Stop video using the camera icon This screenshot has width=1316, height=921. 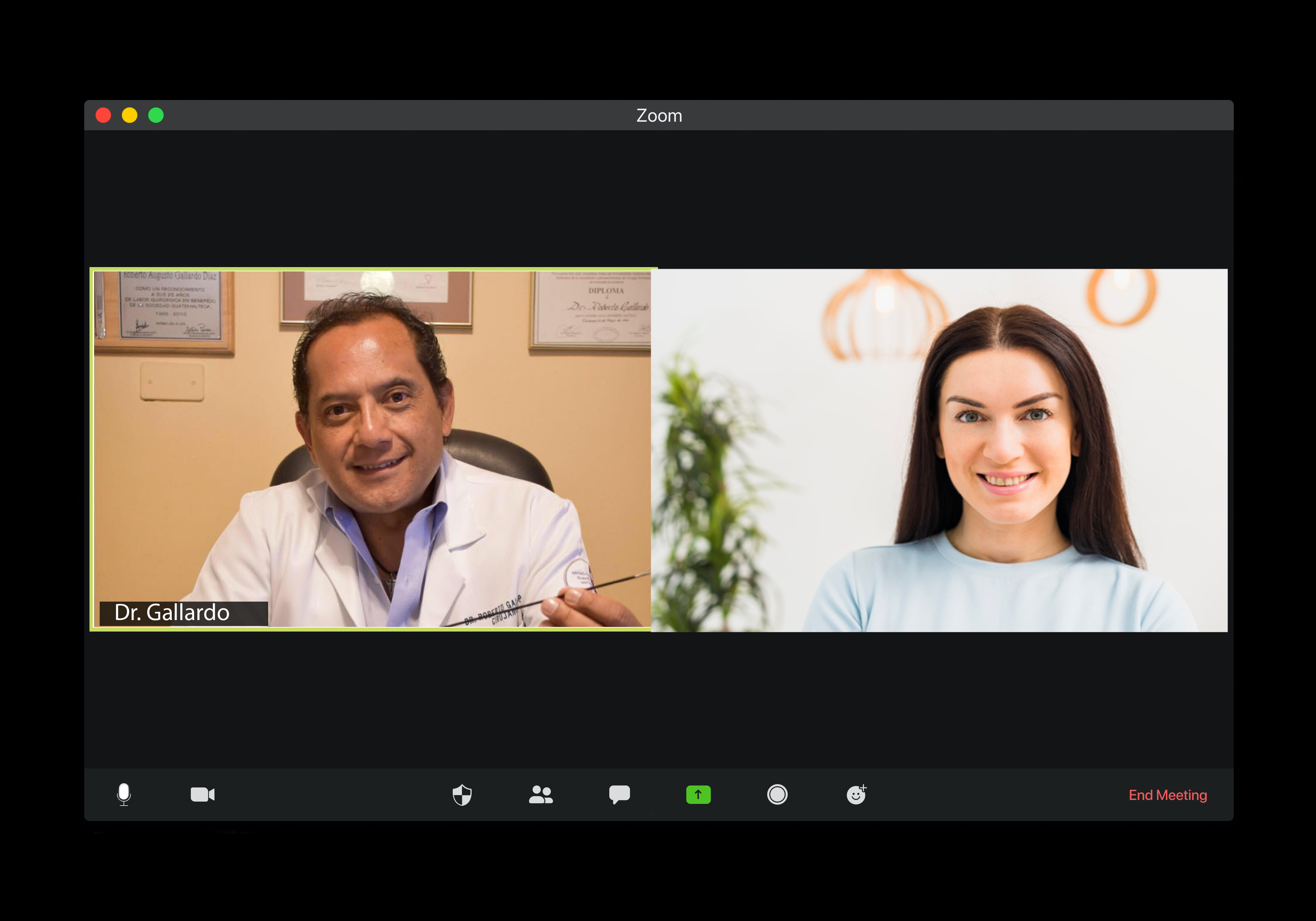point(202,794)
